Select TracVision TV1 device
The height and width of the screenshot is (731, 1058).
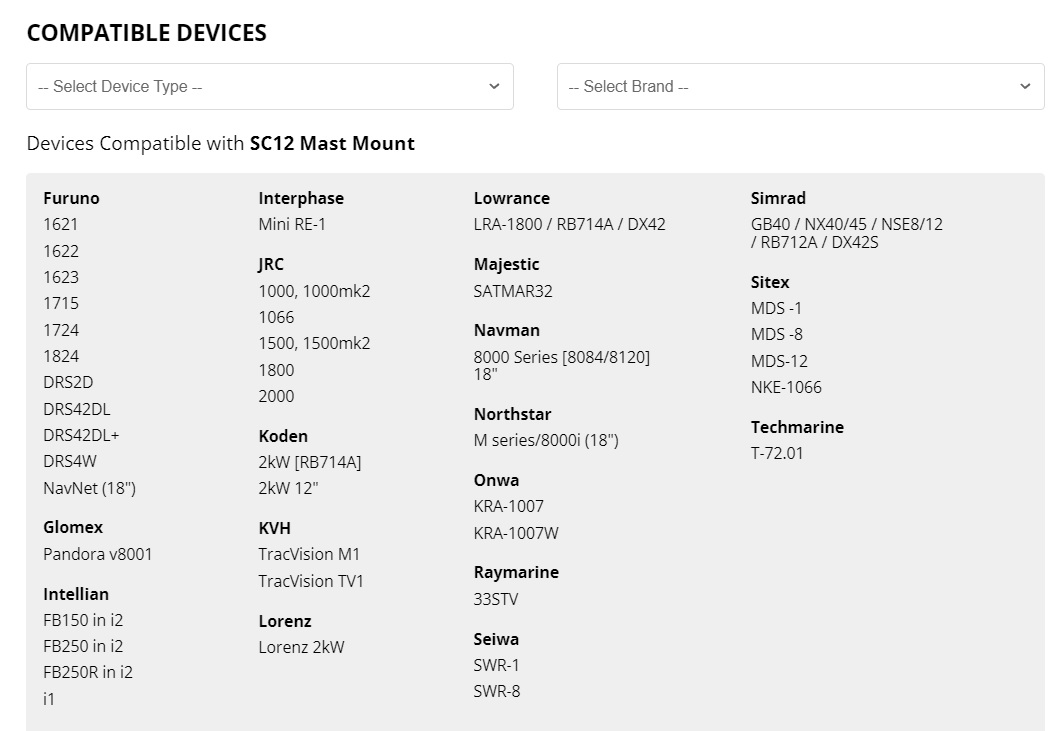click(311, 581)
